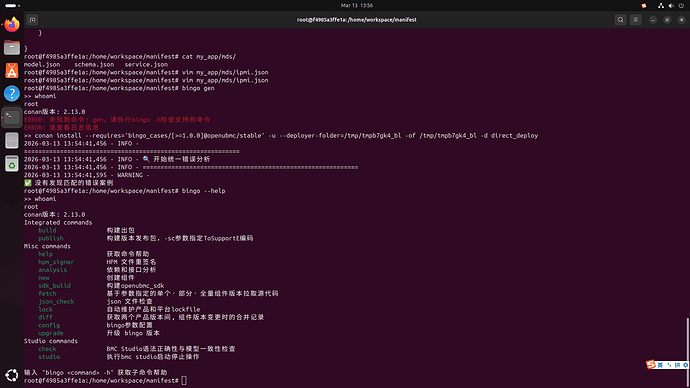This screenshot has height=388, width=690.
Task: Click the 'conan install' command line
Action: point(281,135)
